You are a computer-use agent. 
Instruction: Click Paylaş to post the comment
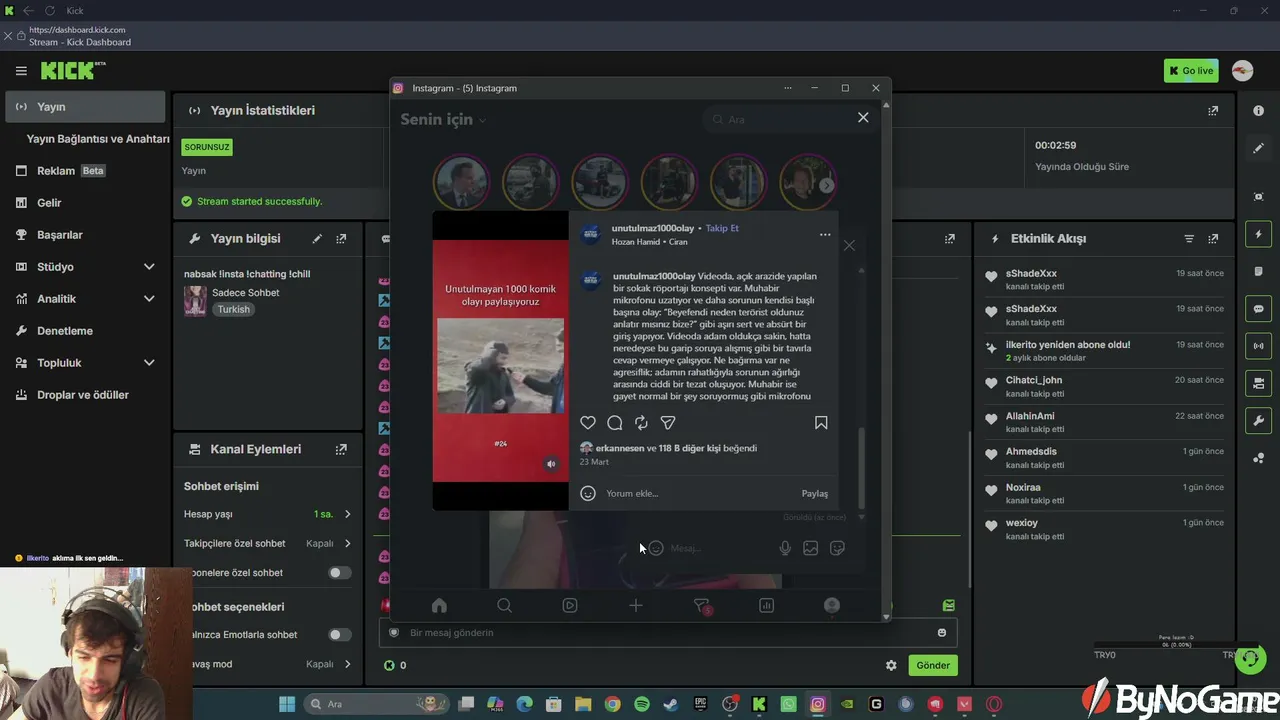pos(815,493)
